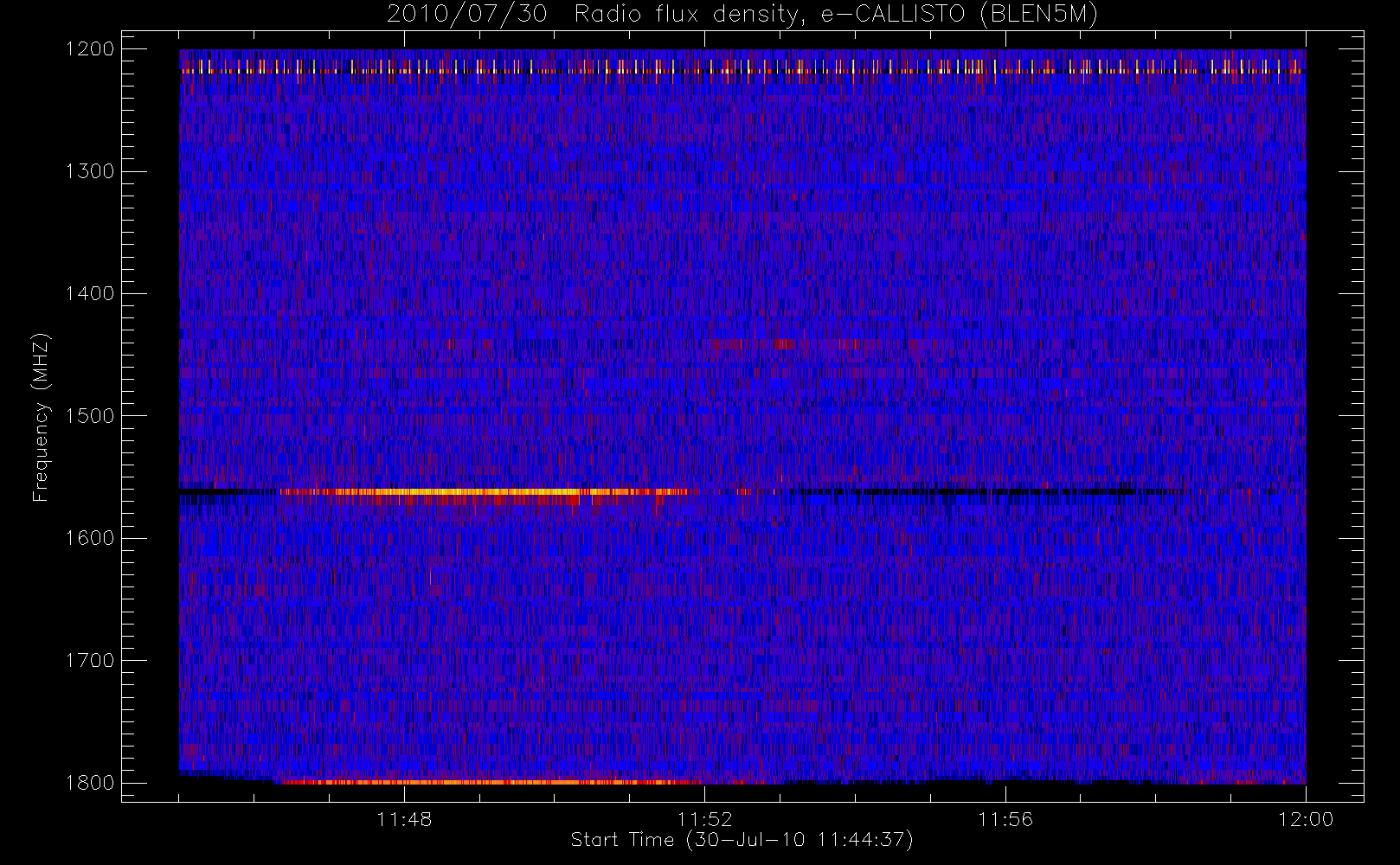This screenshot has height=865, width=1400.
Task: Click the 1400 frequency tick label
Action: [90, 293]
